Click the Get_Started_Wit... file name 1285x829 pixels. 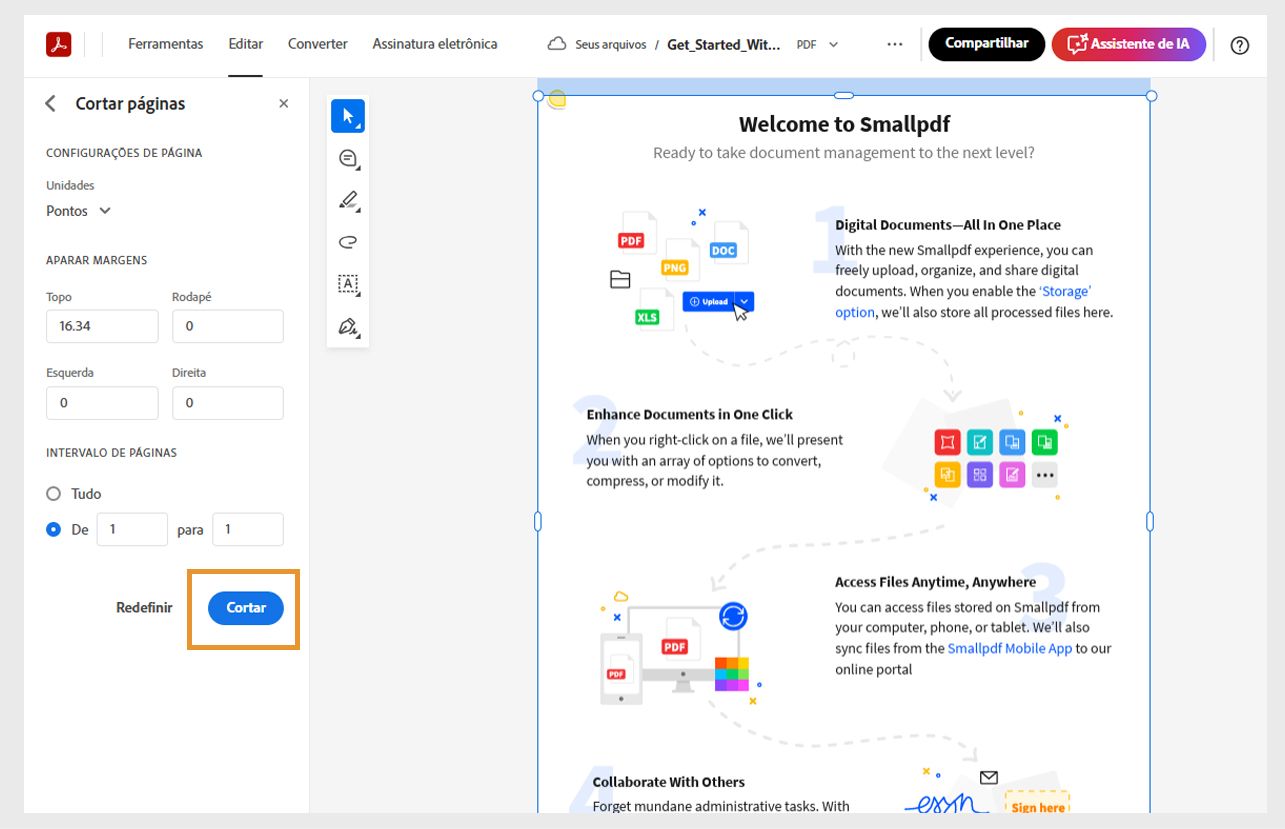724,44
